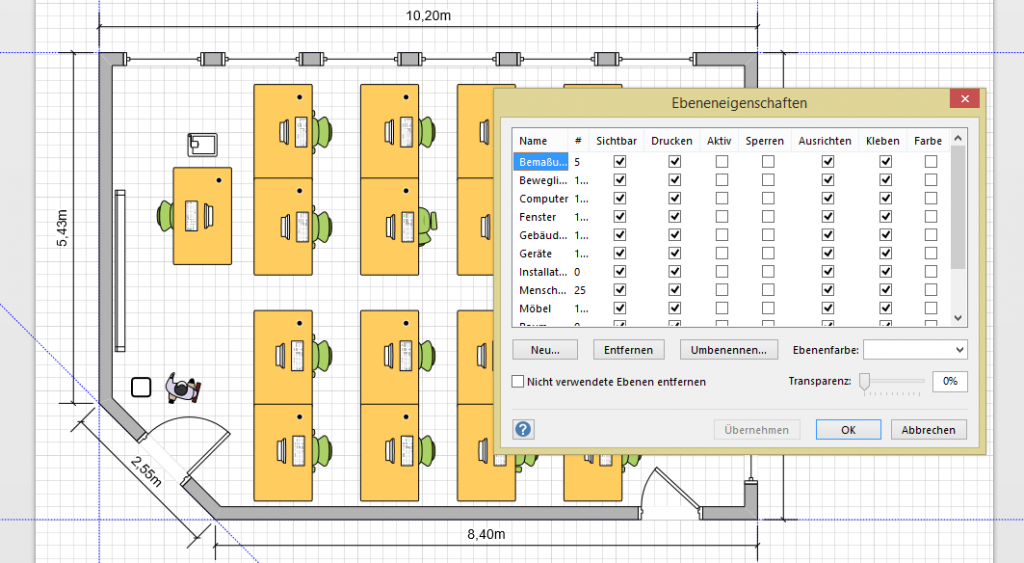Click the scroll-down arrow of the layer list
Image resolution: width=1024 pixels, height=563 pixels.
(x=957, y=317)
